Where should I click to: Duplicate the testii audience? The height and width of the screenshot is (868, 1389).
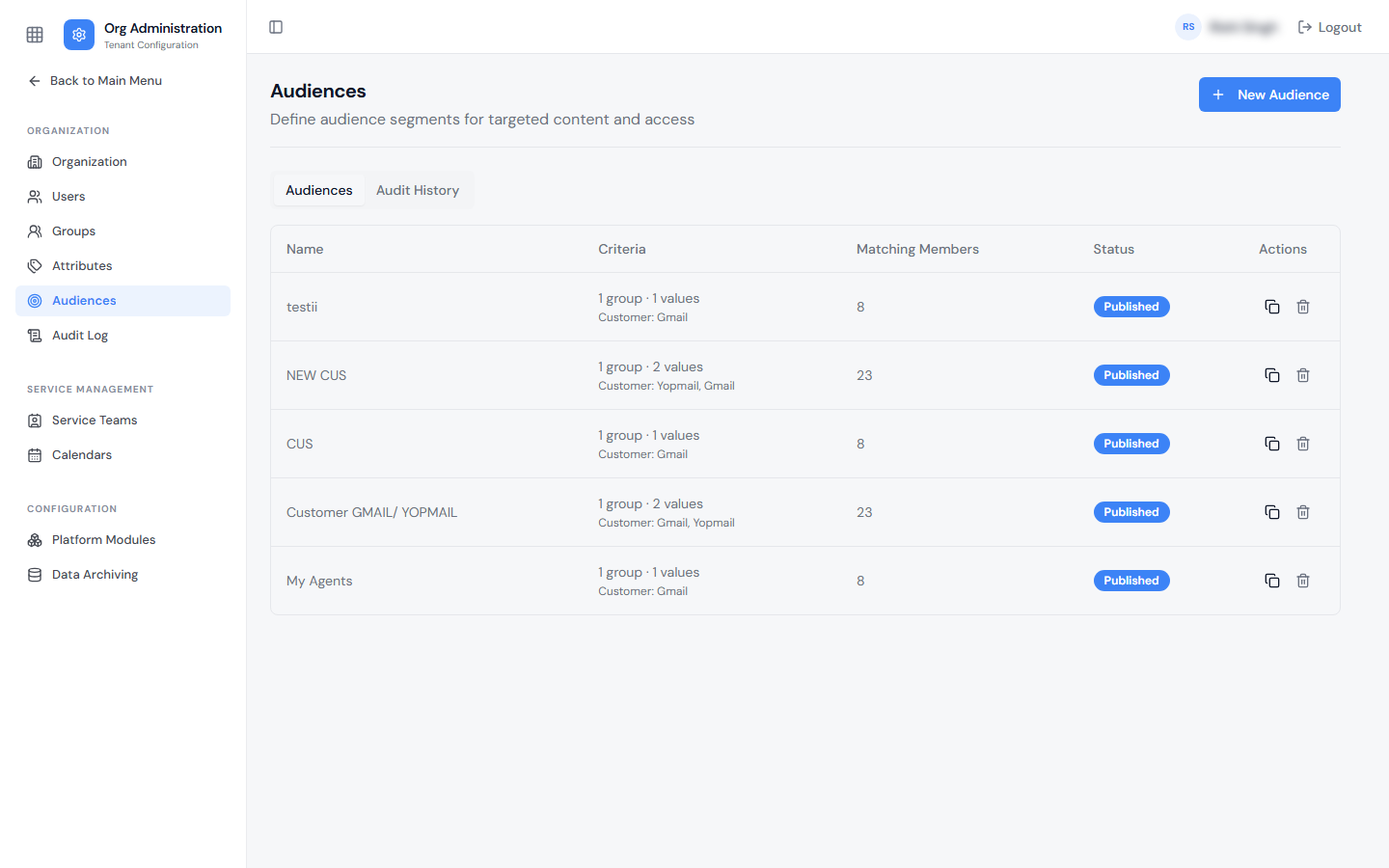[1272, 307]
